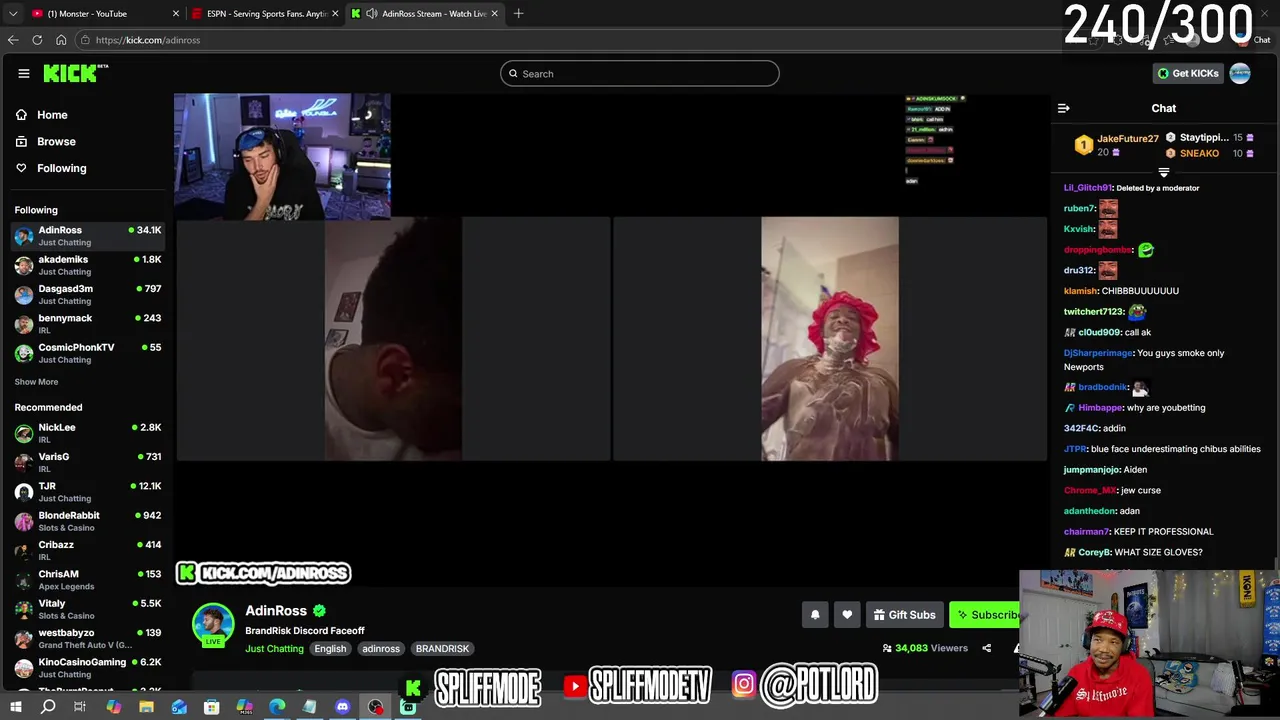
Task: Click the share icon next to viewers
Action: (986, 648)
